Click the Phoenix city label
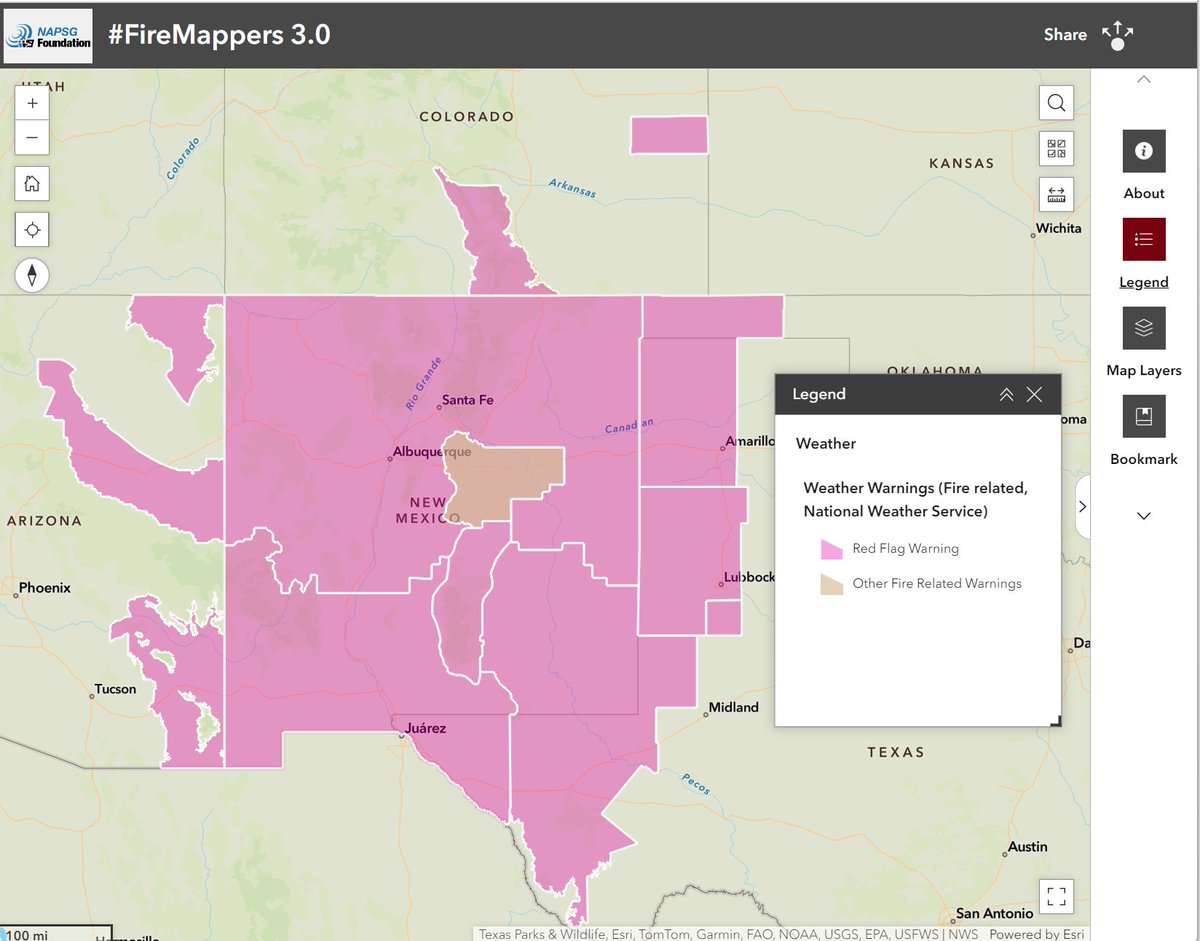This screenshot has height=941, width=1200. pos(45,588)
